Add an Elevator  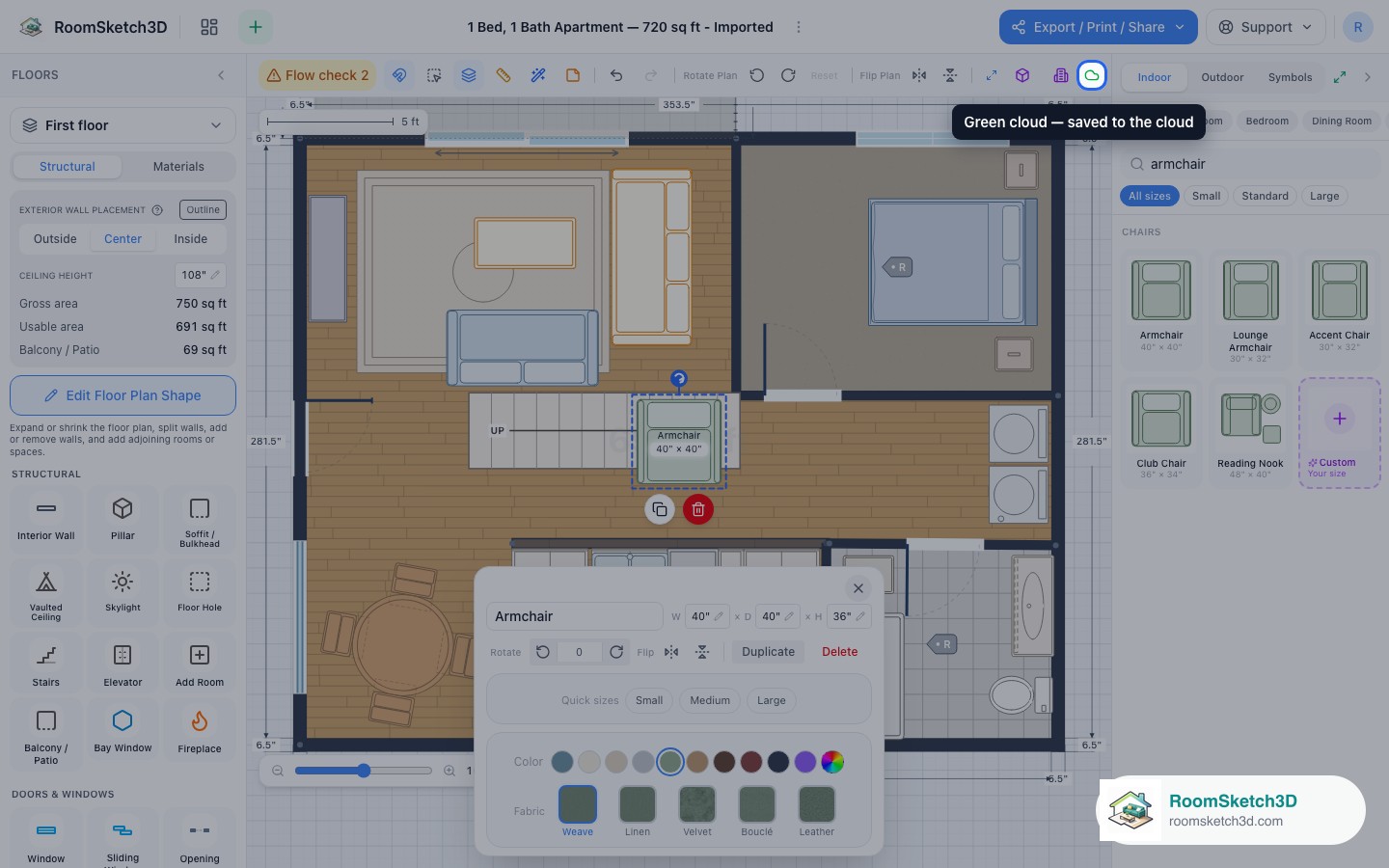point(123,666)
